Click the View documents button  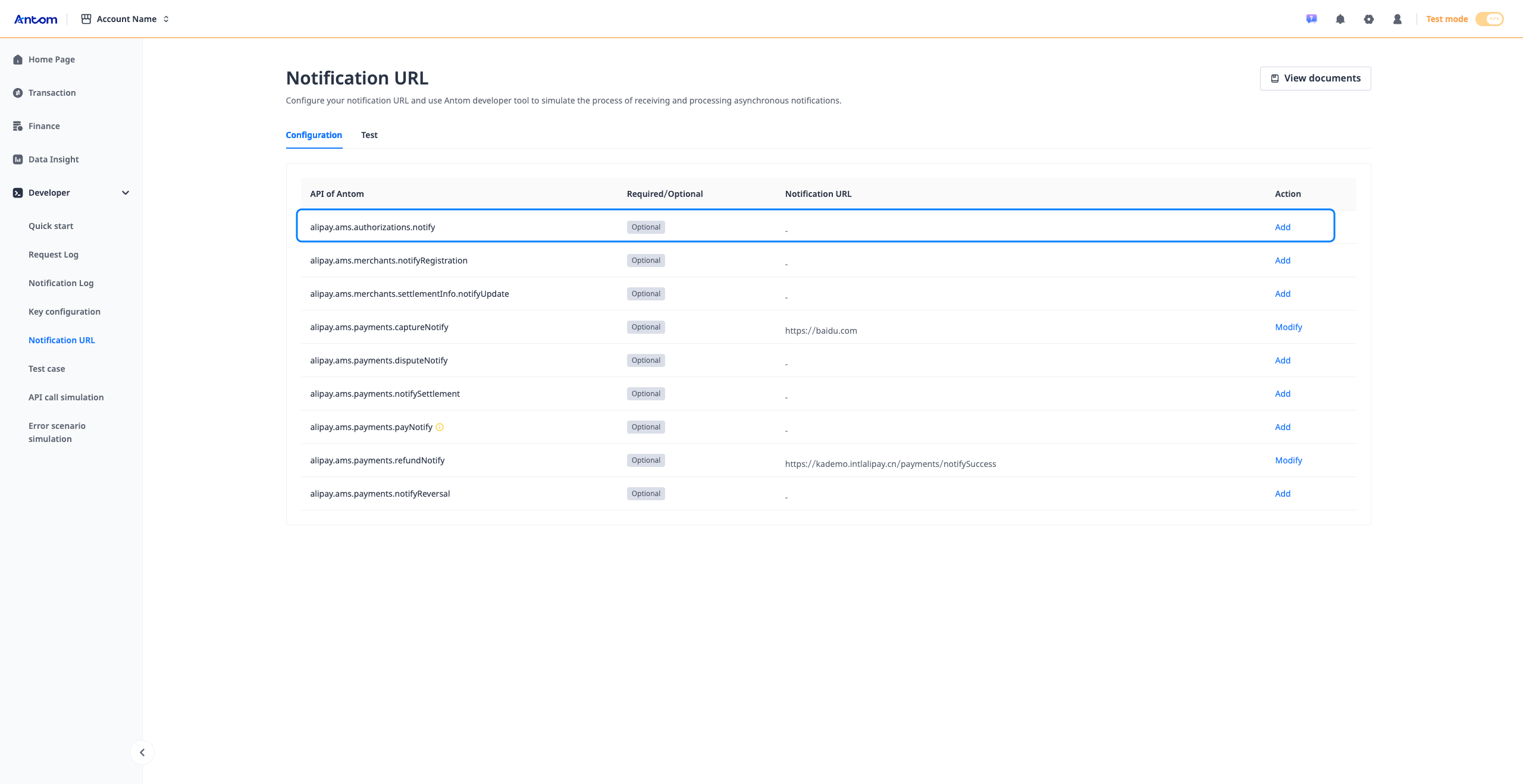pos(1315,79)
